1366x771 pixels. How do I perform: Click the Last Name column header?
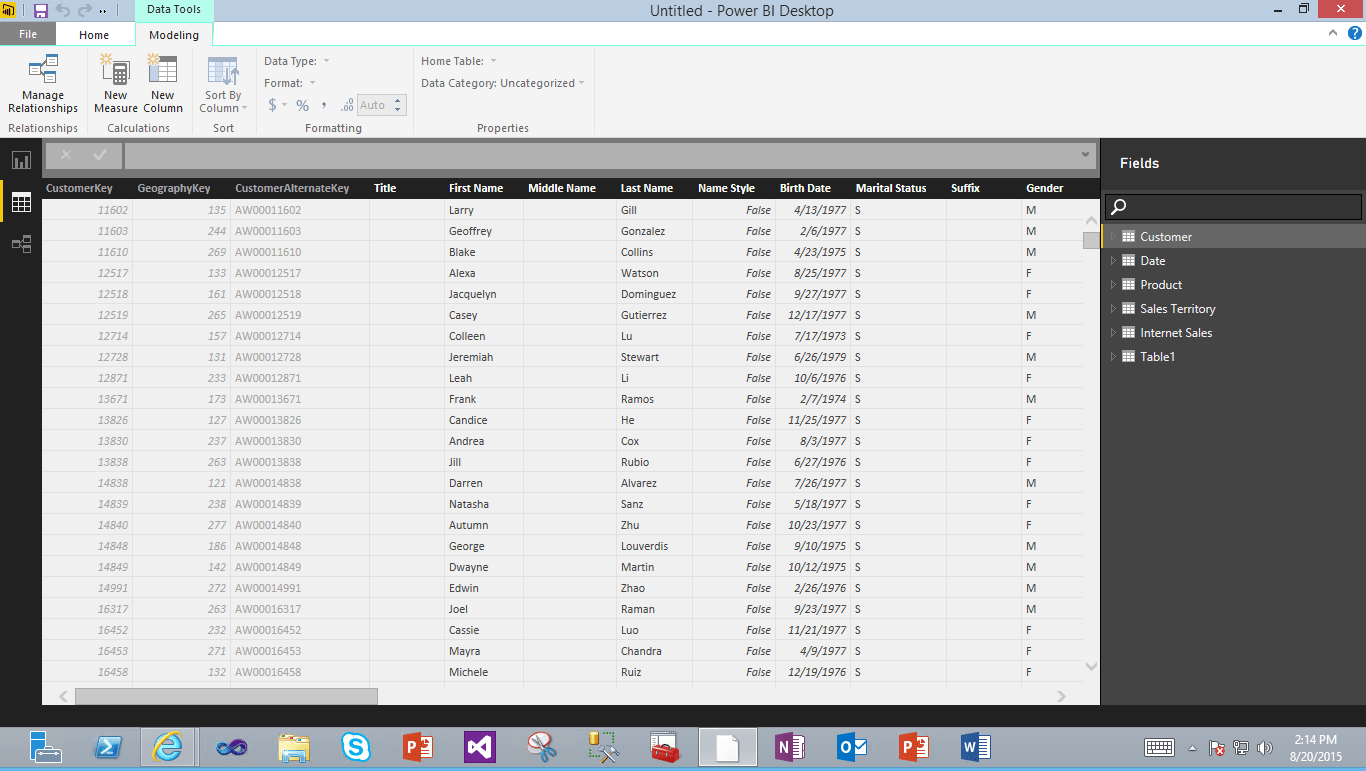point(646,188)
